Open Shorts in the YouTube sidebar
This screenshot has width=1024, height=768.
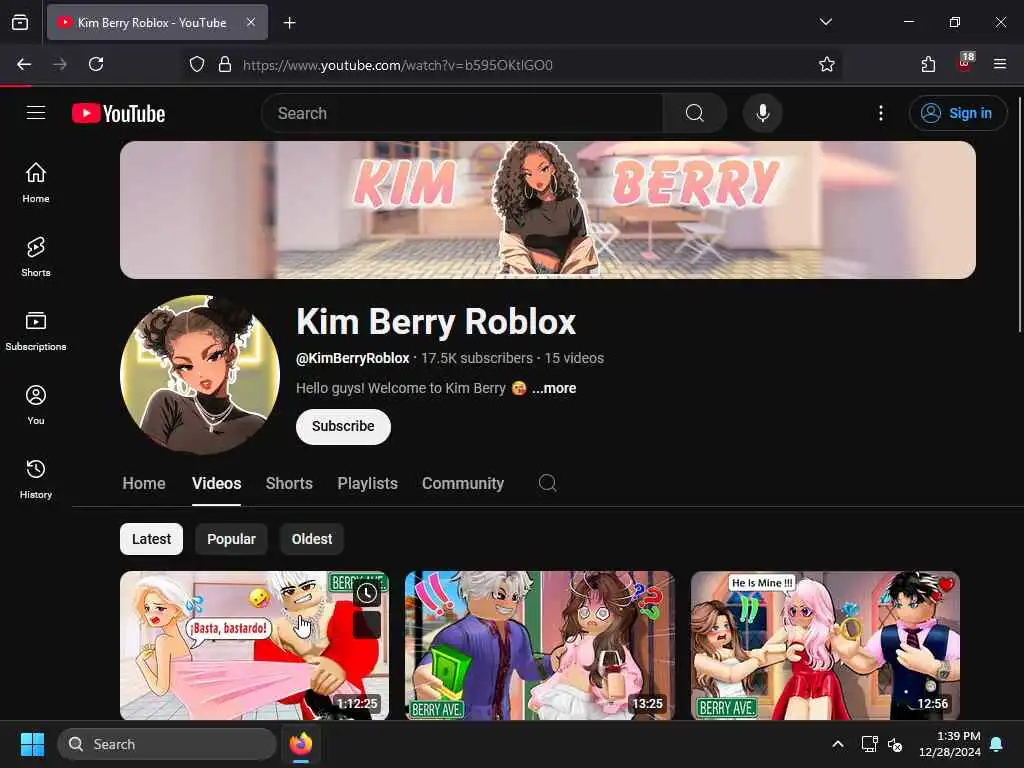coord(36,257)
